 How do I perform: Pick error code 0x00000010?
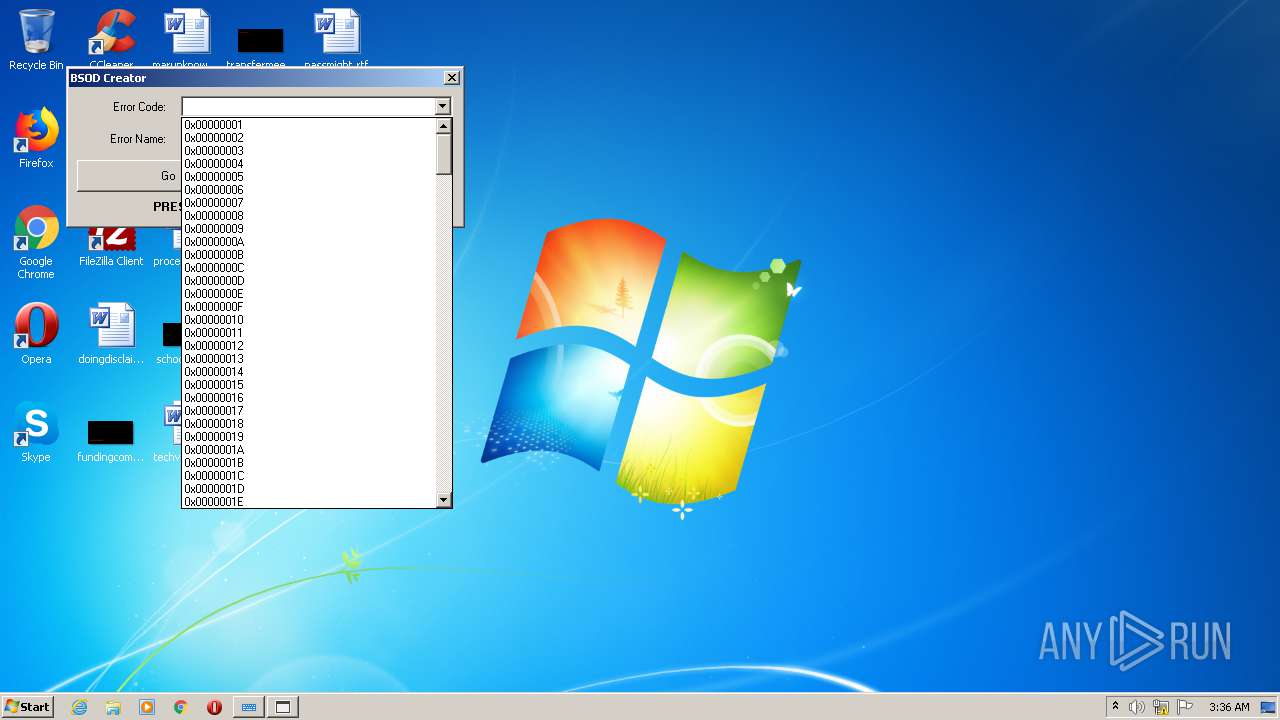[310, 320]
